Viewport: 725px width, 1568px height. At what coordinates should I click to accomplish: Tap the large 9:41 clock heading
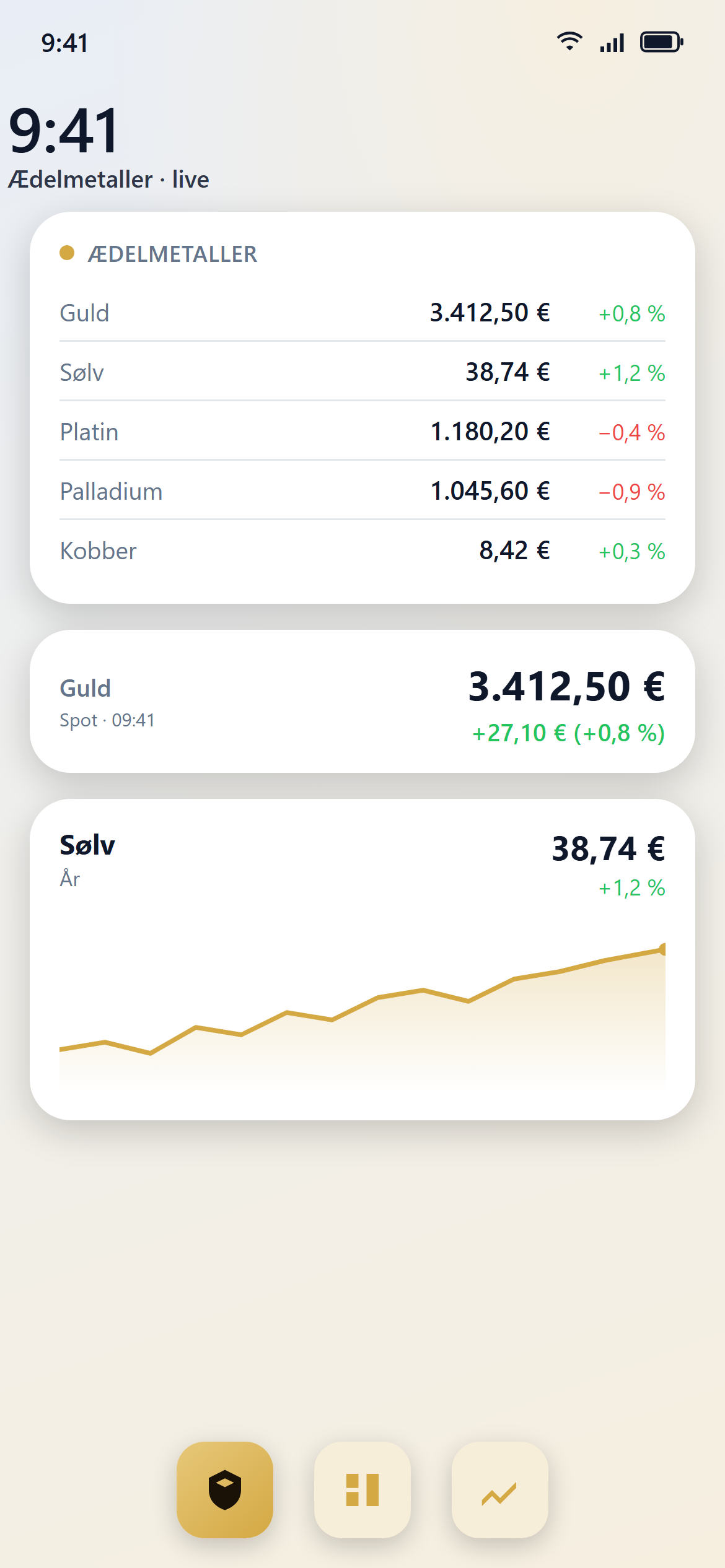click(x=63, y=131)
